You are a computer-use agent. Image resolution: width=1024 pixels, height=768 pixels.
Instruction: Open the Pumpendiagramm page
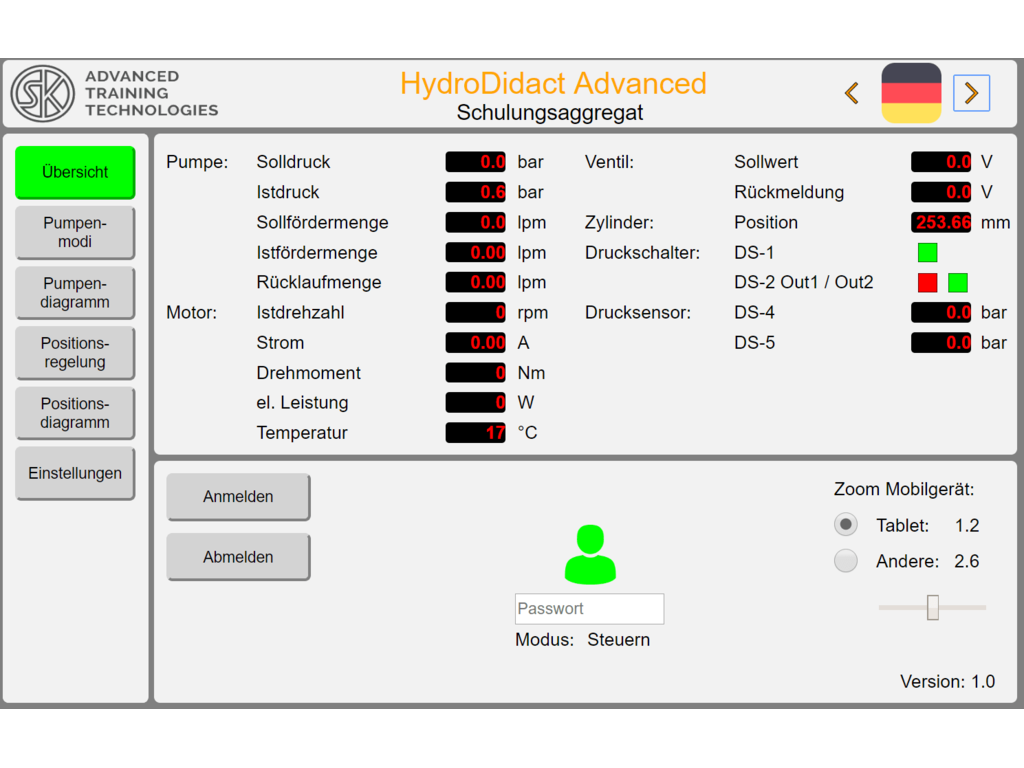click(75, 293)
